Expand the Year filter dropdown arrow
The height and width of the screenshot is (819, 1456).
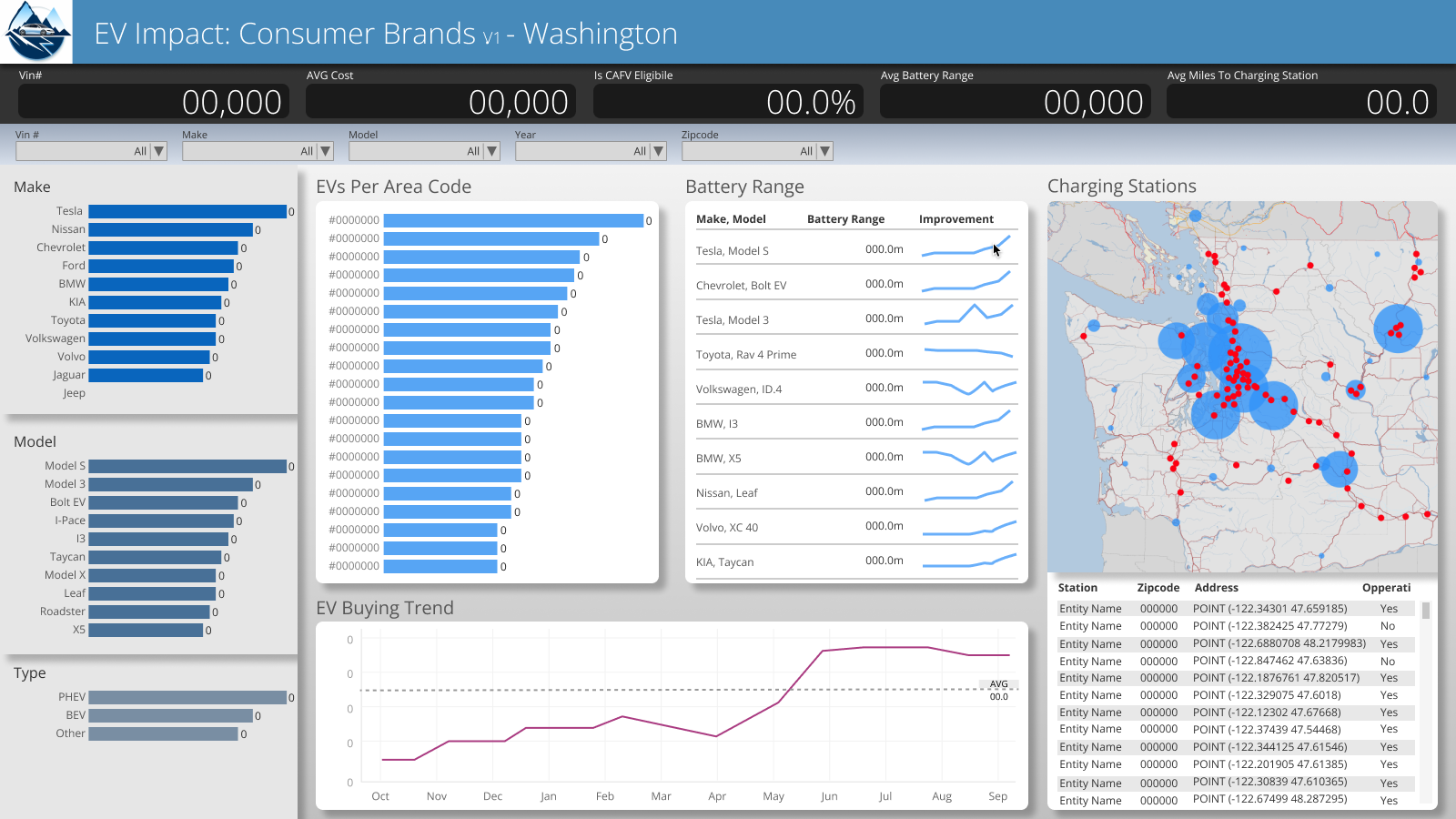[x=658, y=152]
